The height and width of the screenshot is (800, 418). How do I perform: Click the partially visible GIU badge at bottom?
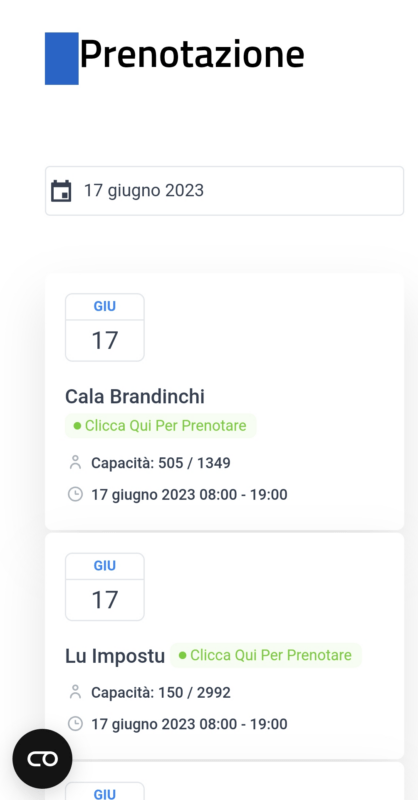coord(105,792)
